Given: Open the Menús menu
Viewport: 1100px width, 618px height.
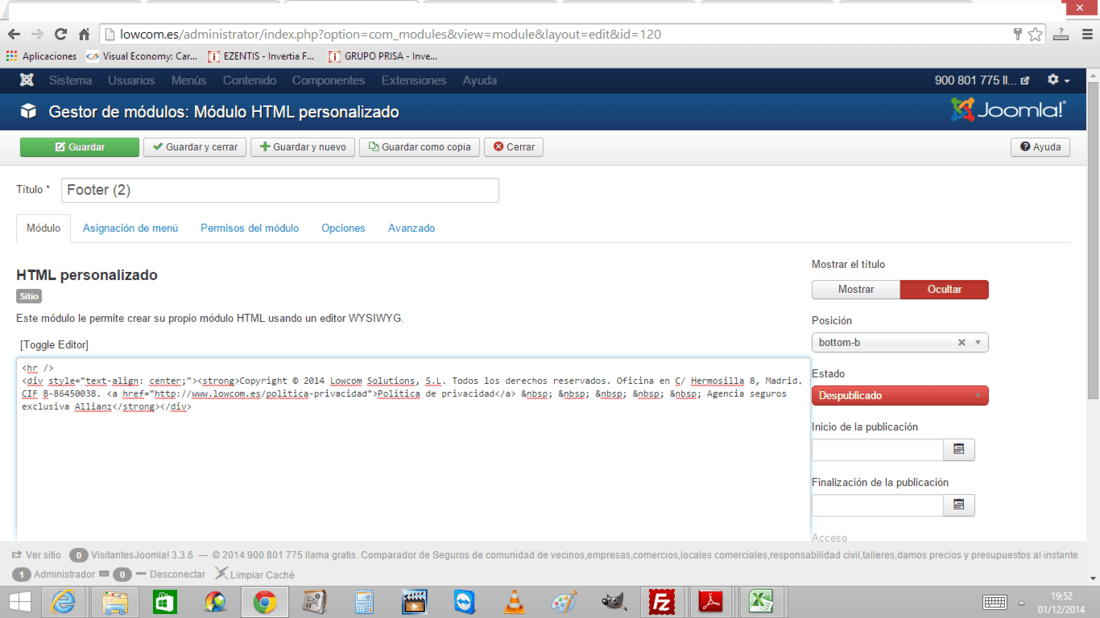Looking at the screenshot, I should click(189, 80).
